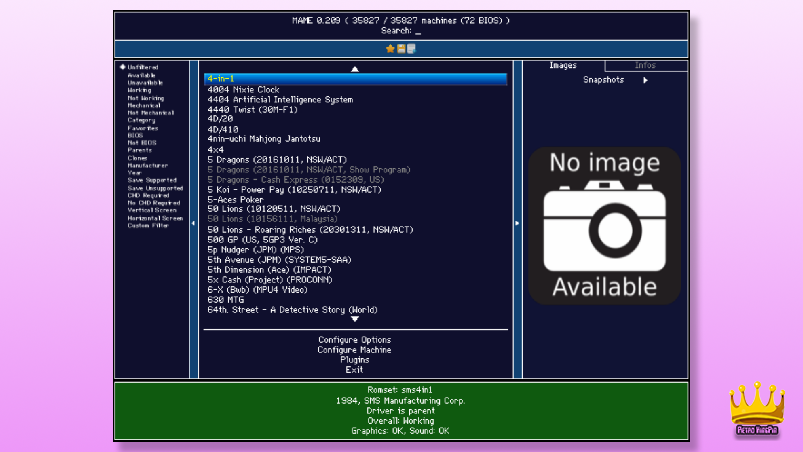Select 5x Cash (Project) (PROCONN)
Screen dimensions: 803x452
[x=270, y=280]
